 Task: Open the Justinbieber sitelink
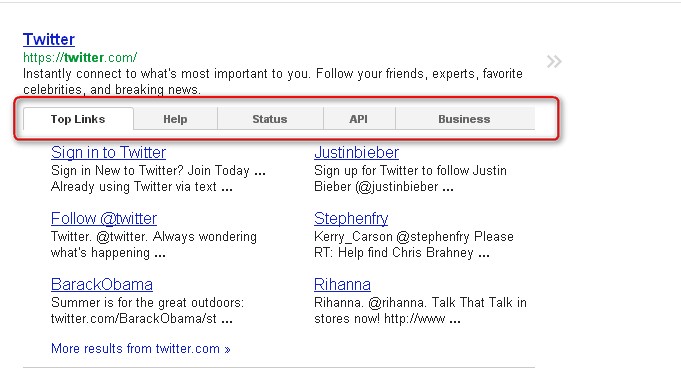point(356,153)
